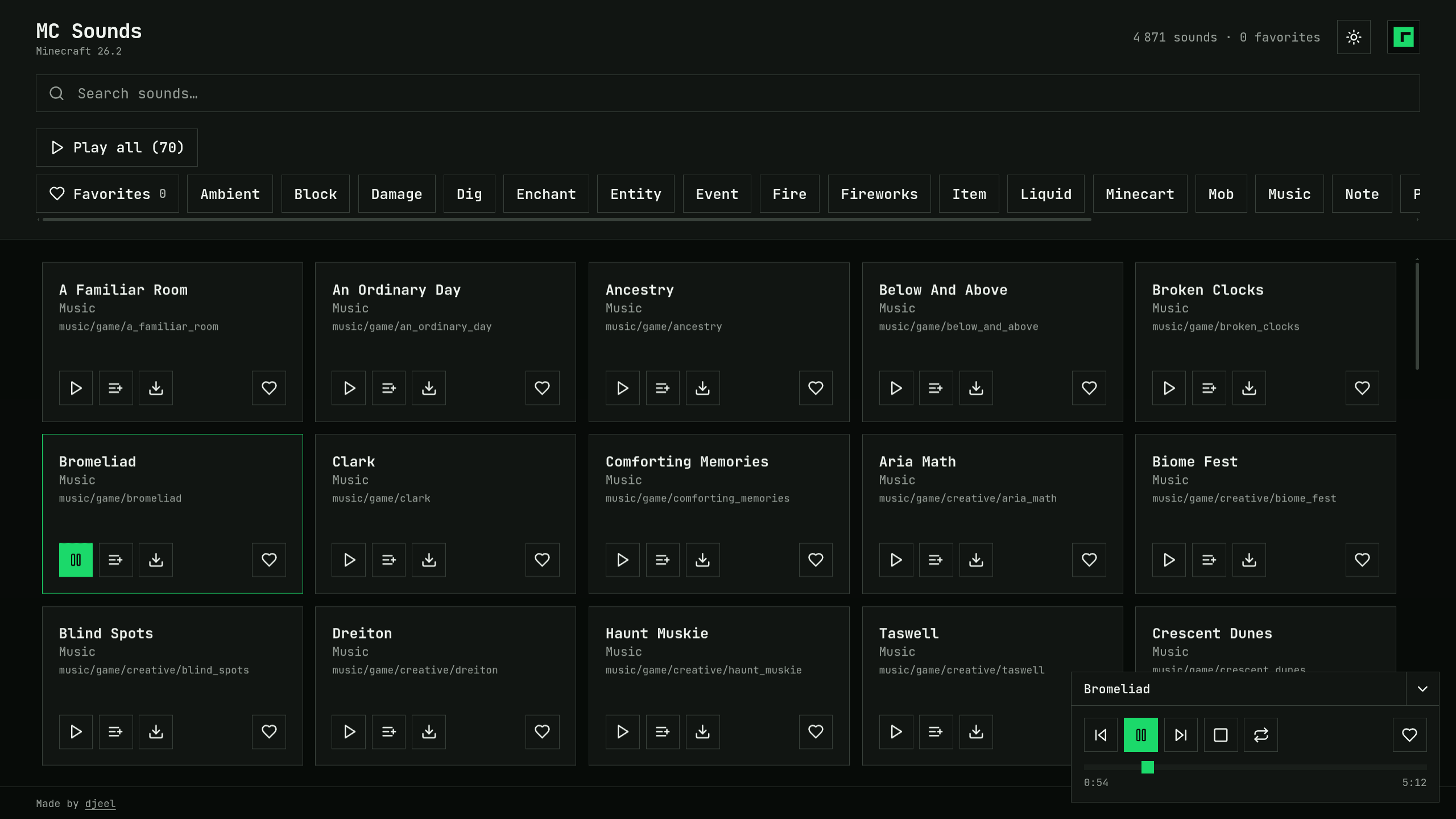Viewport: 1456px width, 819px height.
Task: Select the Note category filter
Action: point(1362,194)
